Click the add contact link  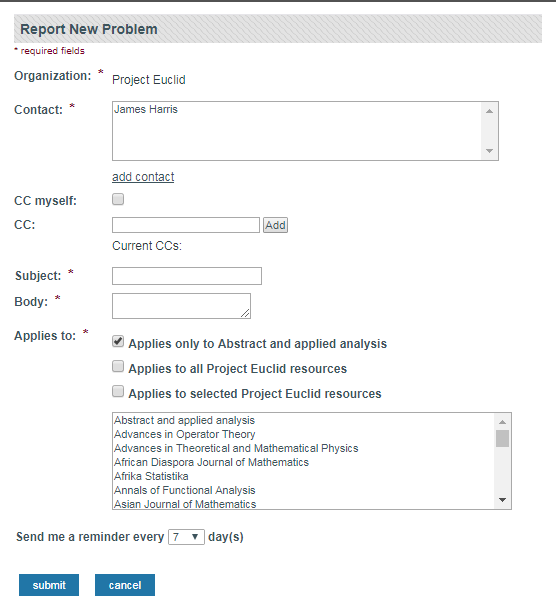[x=143, y=177]
